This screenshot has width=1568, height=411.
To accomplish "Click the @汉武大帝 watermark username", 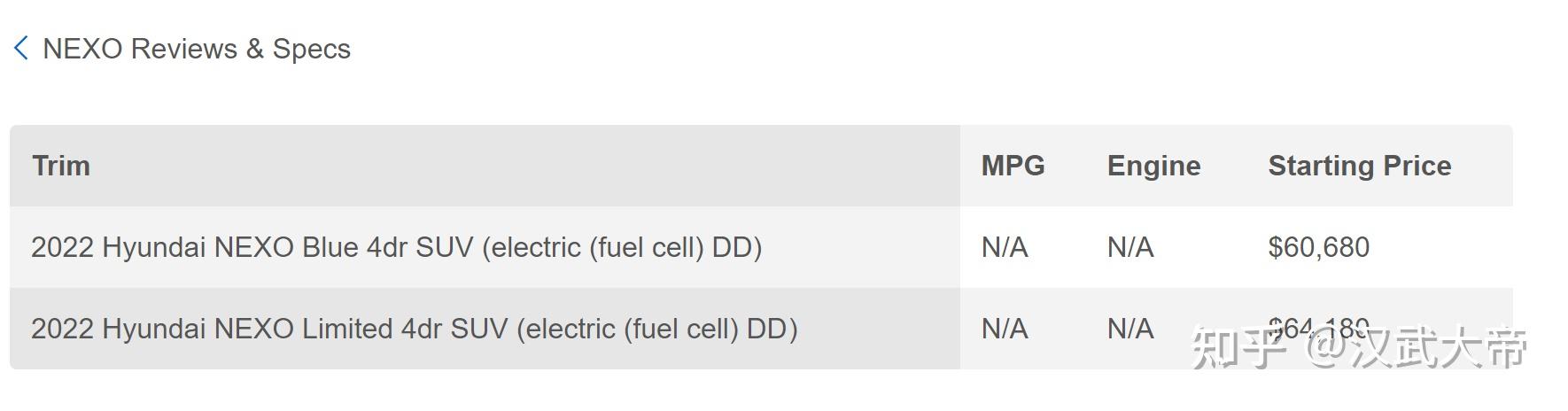I will [x=1416, y=347].
